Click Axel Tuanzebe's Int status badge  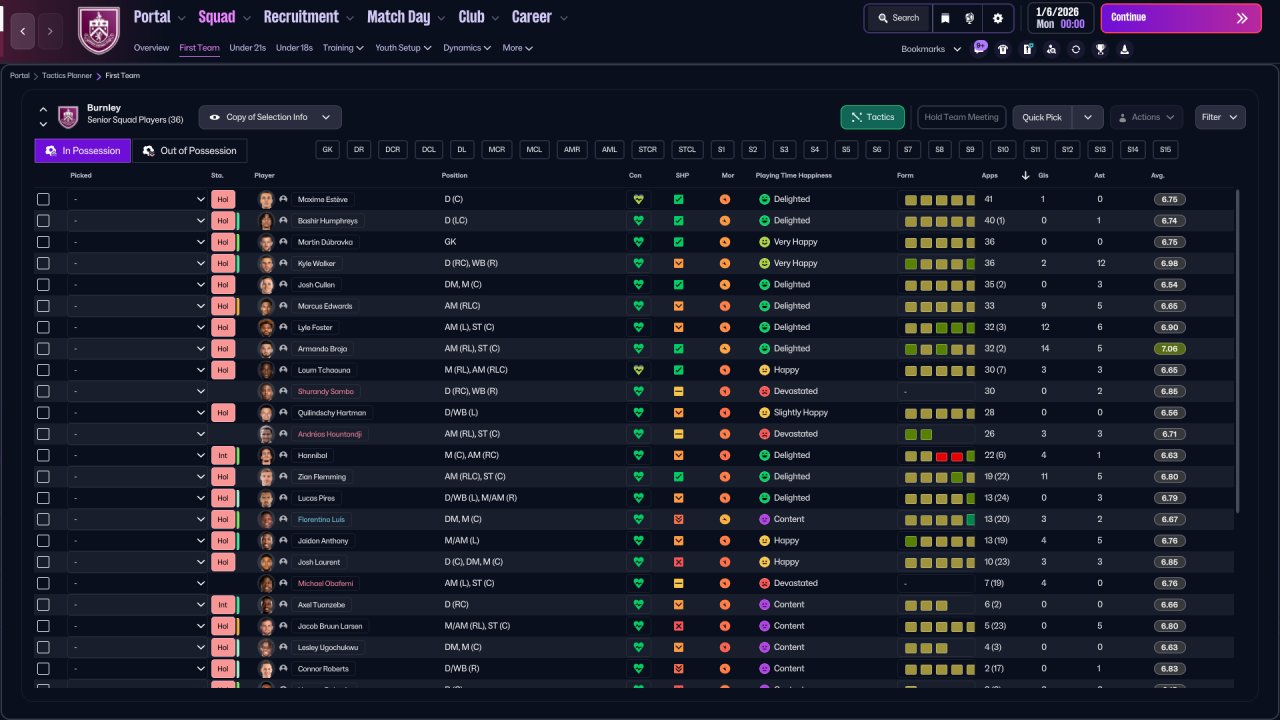[x=223, y=605]
